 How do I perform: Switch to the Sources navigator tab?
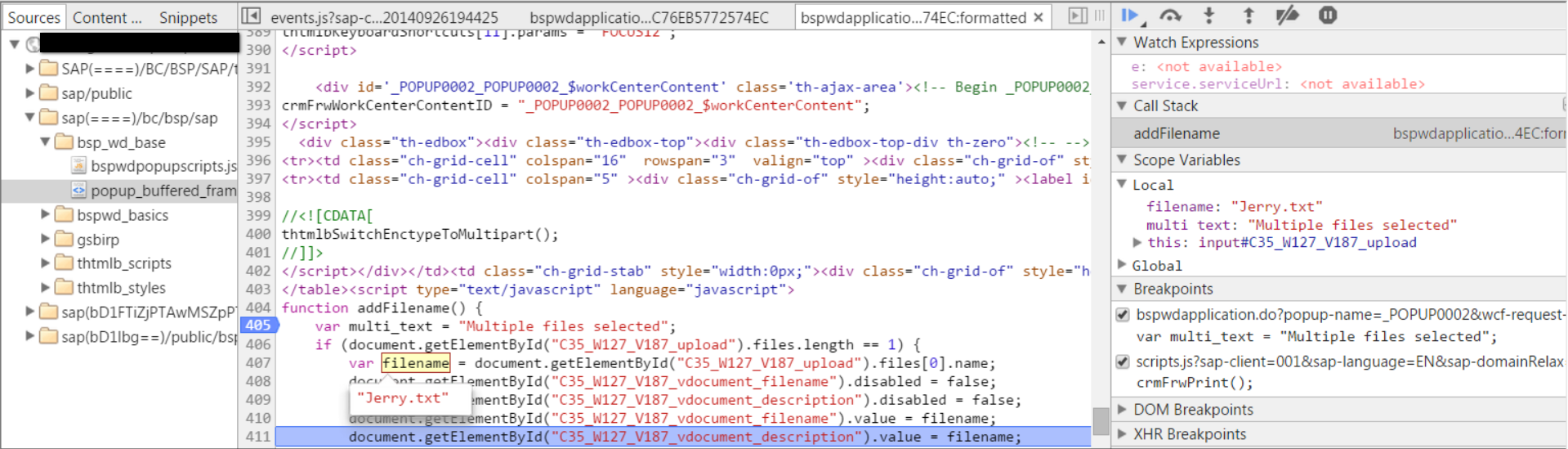click(34, 17)
